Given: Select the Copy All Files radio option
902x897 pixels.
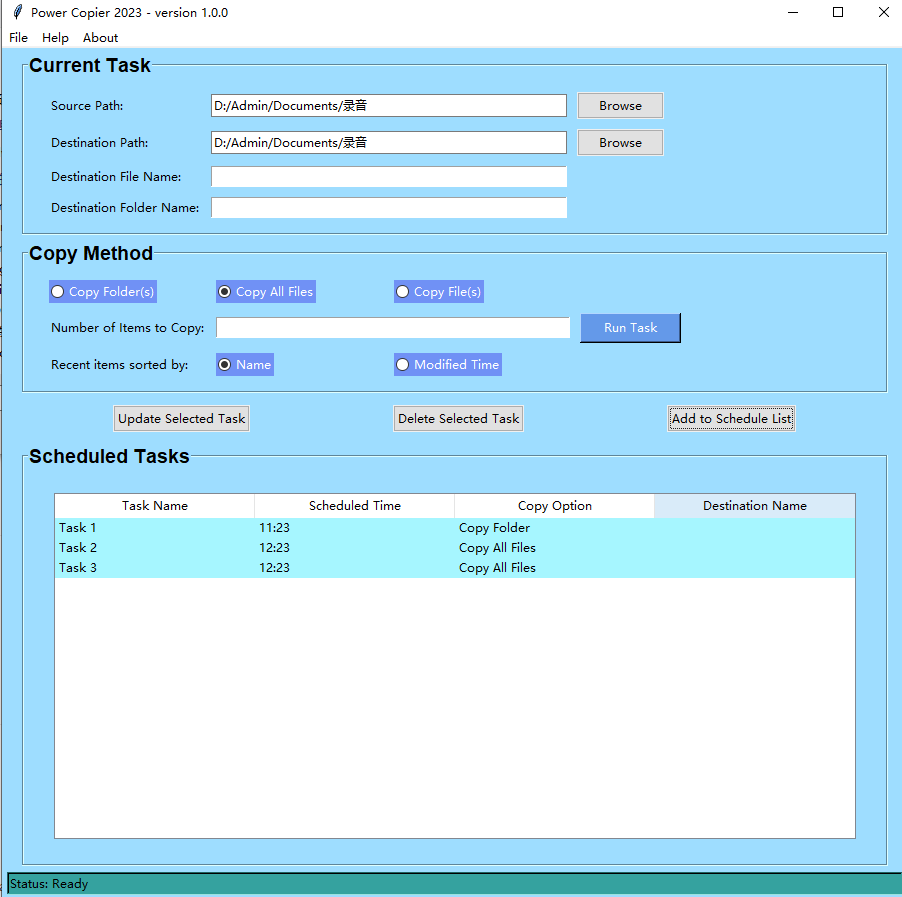Looking at the screenshot, I should 266,292.
